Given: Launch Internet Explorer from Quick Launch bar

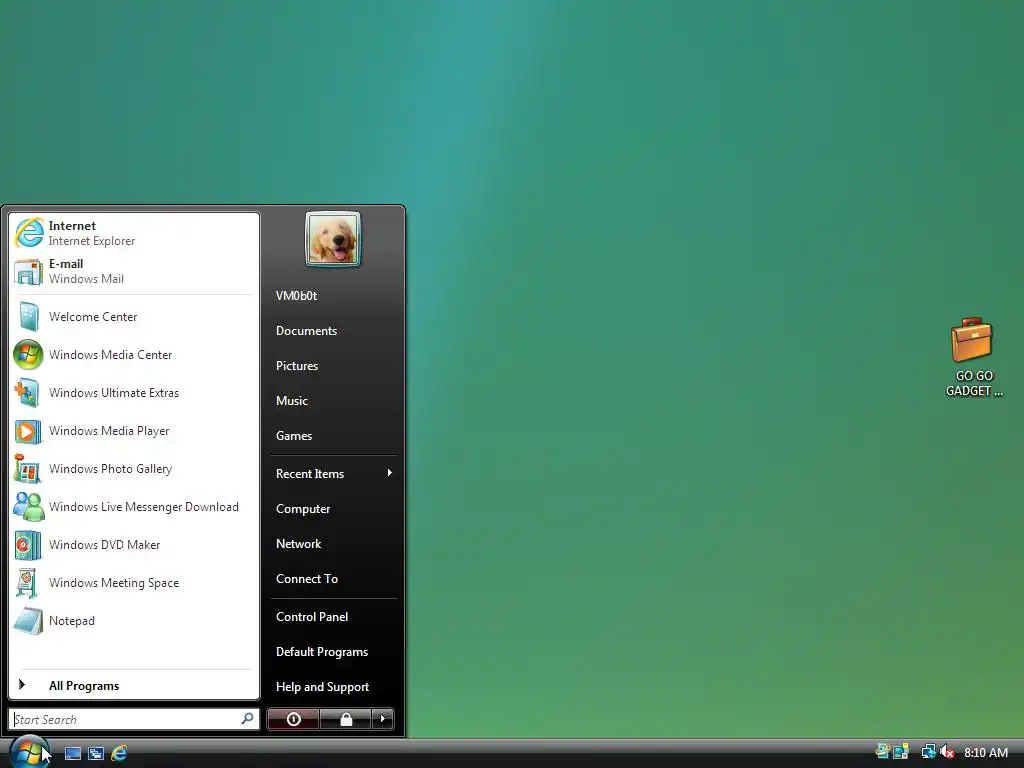Looking at the screenshot, I should point(119,753).
